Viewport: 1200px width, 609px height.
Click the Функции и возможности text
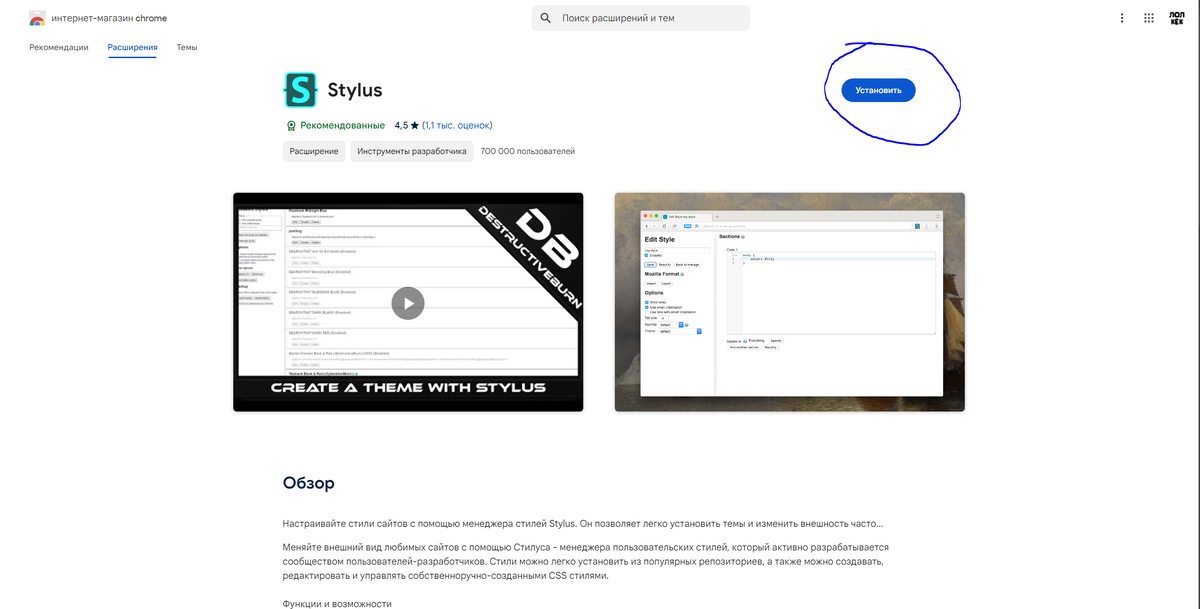point(338,604)
